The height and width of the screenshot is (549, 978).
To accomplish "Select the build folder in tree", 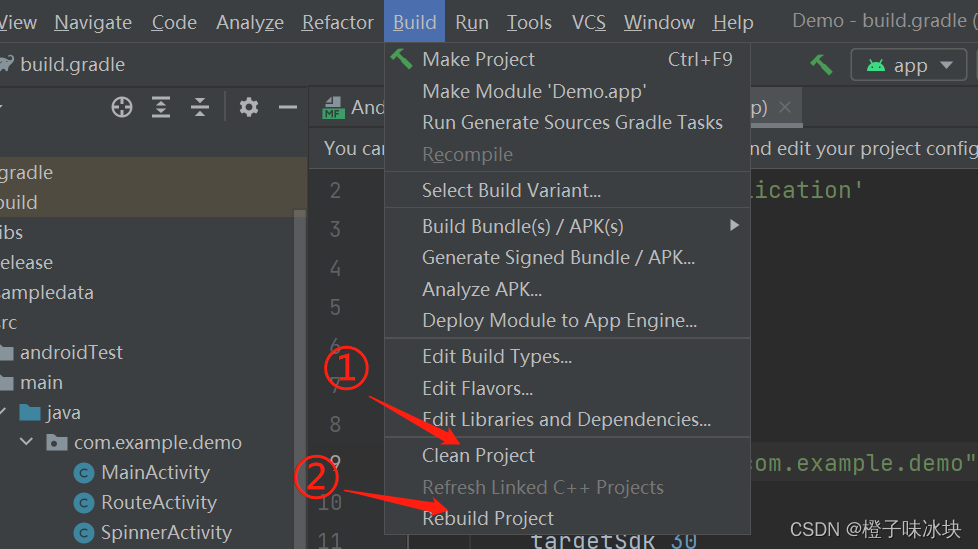I will (x=19, y=202).
